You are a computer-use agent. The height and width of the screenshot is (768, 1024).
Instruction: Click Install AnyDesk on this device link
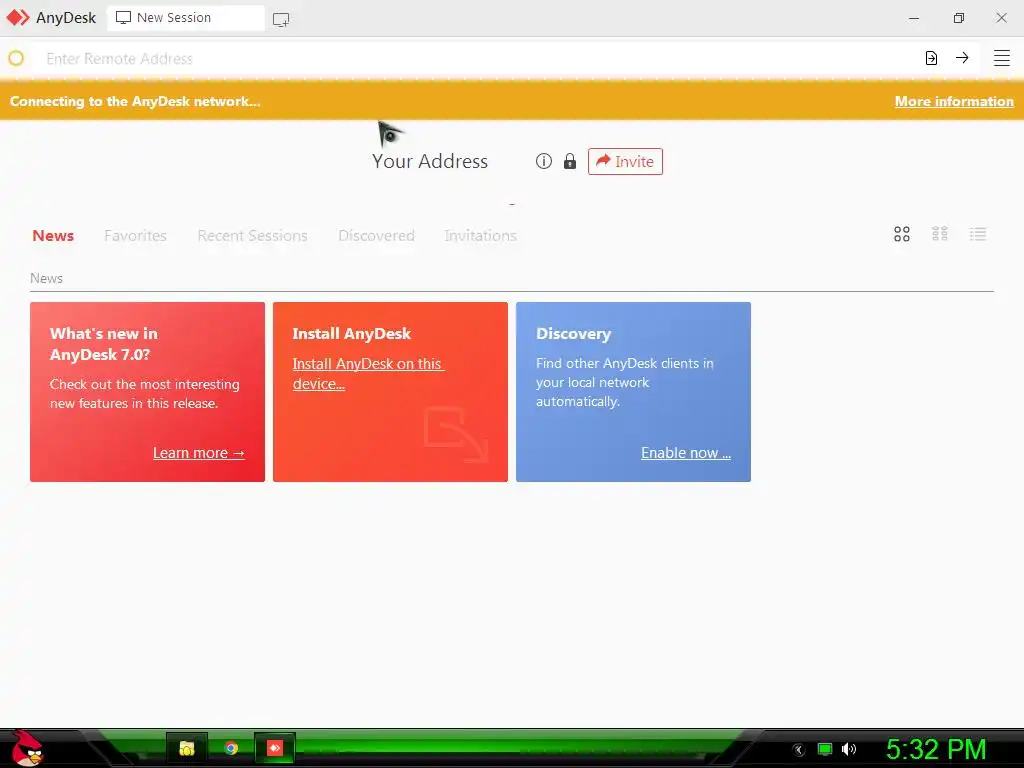368,374
